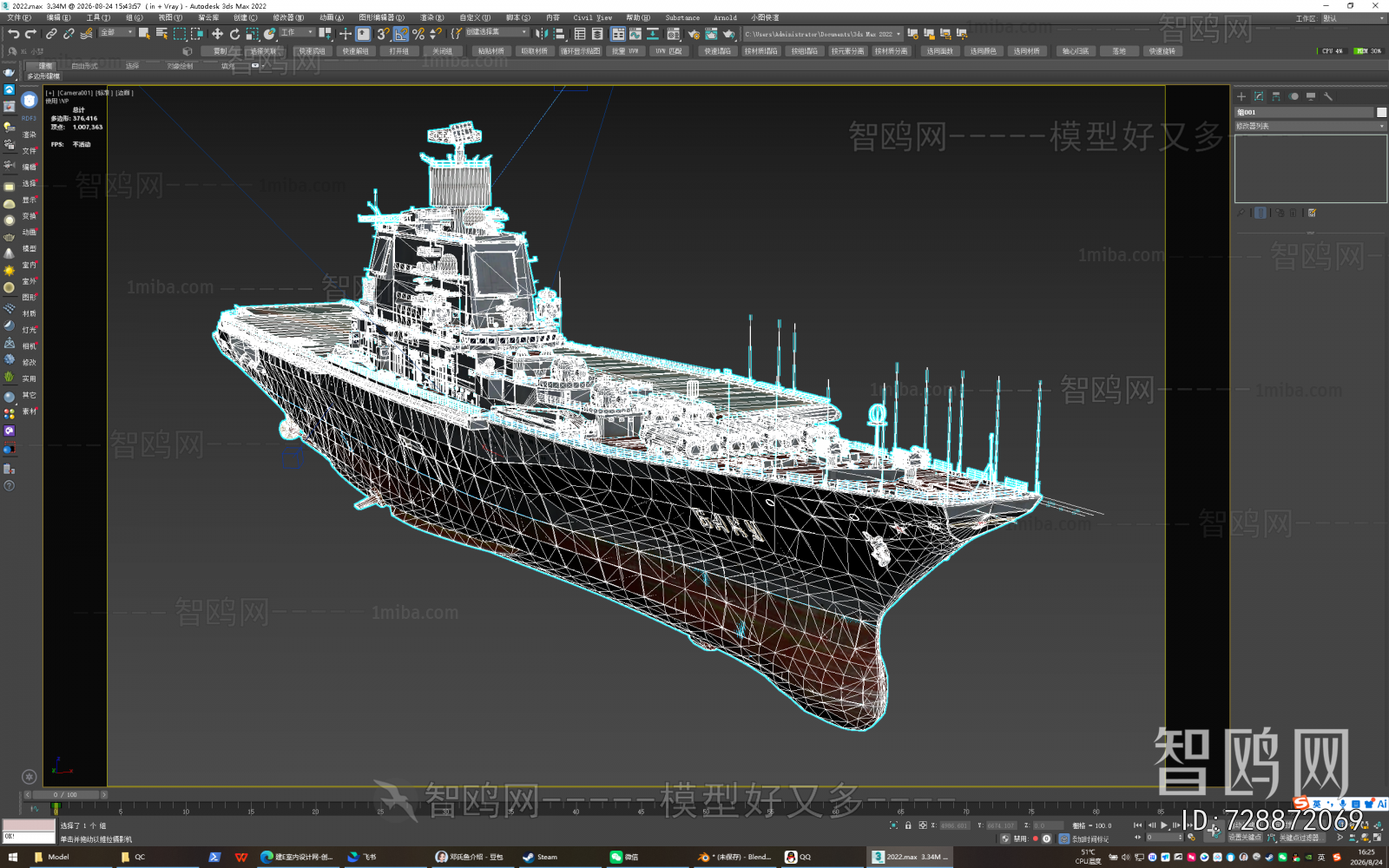The image size is (1389, 868).
Task: Toggle Isolate Selection icon in status bar
Action: tap(893, 825)
